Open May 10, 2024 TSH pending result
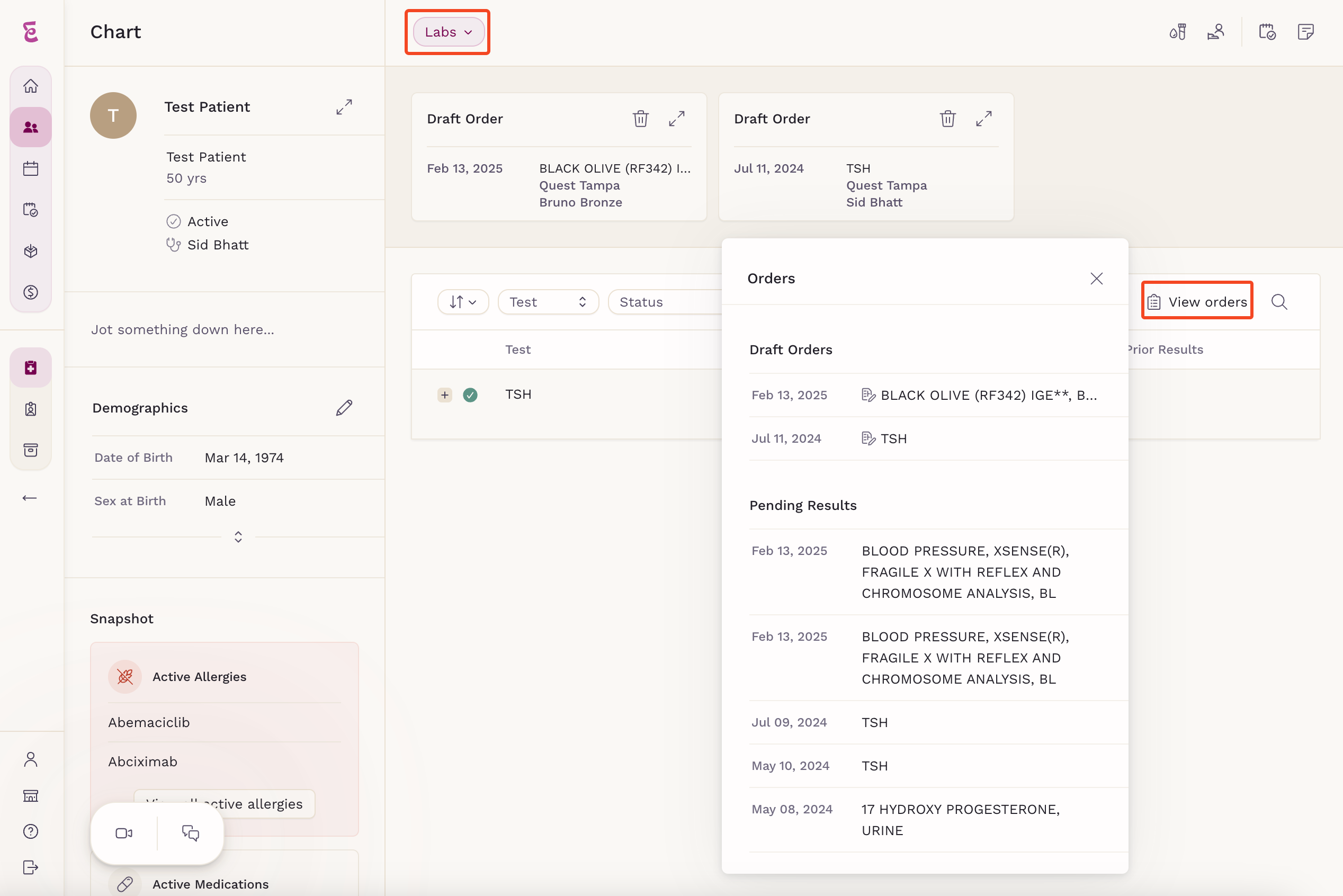Image resolution: width=1343 pixels, height=896 pixels. [x=938, y=766]
